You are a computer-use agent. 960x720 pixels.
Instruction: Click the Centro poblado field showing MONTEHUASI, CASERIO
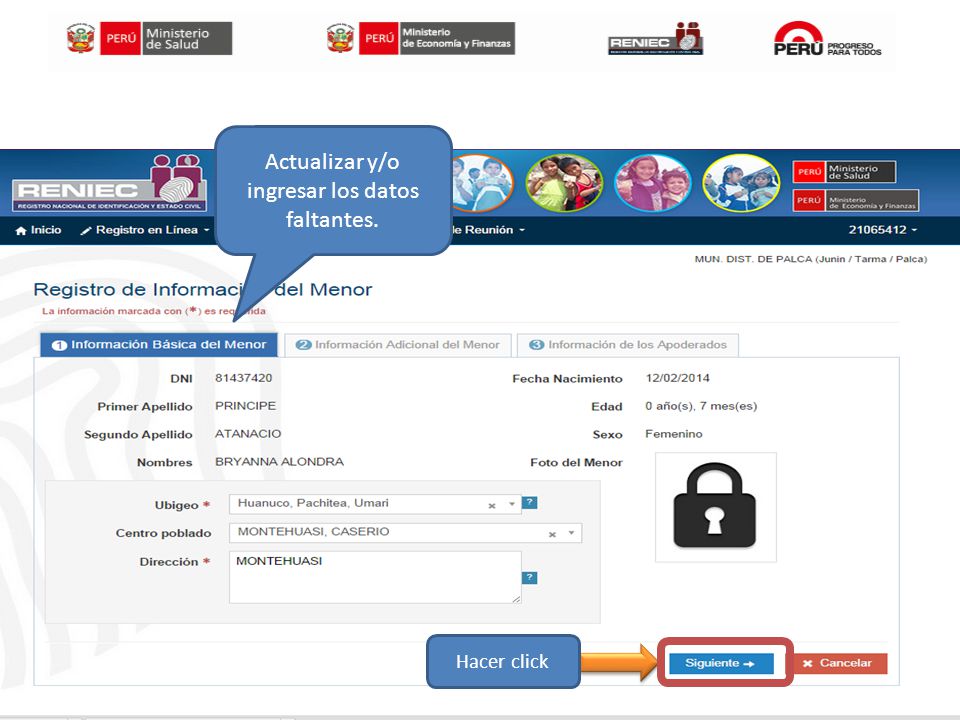405,533
